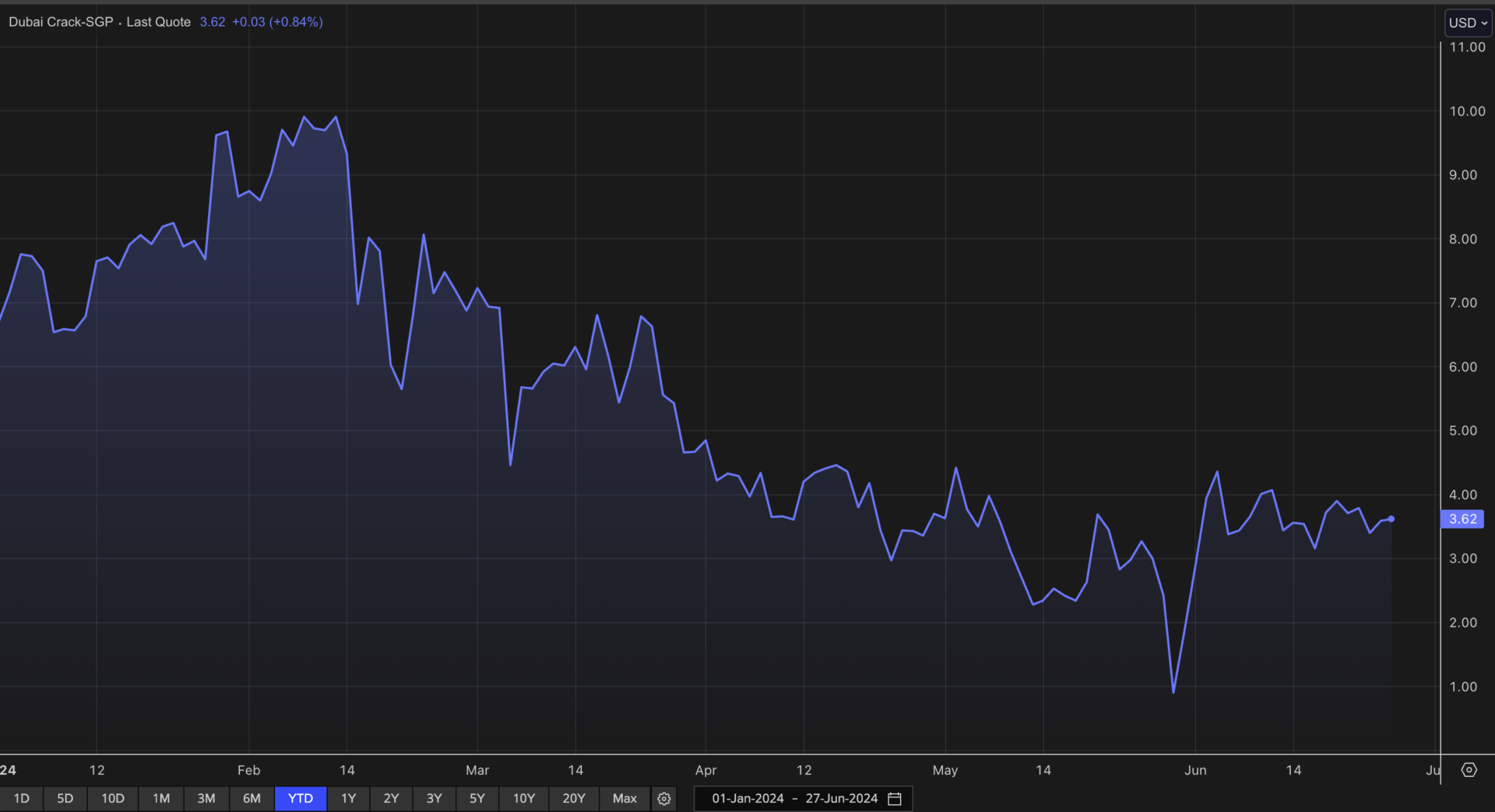Choose the 10D range button
Viewport: 1495px width, 812px height.
click(x=113, y=799)
